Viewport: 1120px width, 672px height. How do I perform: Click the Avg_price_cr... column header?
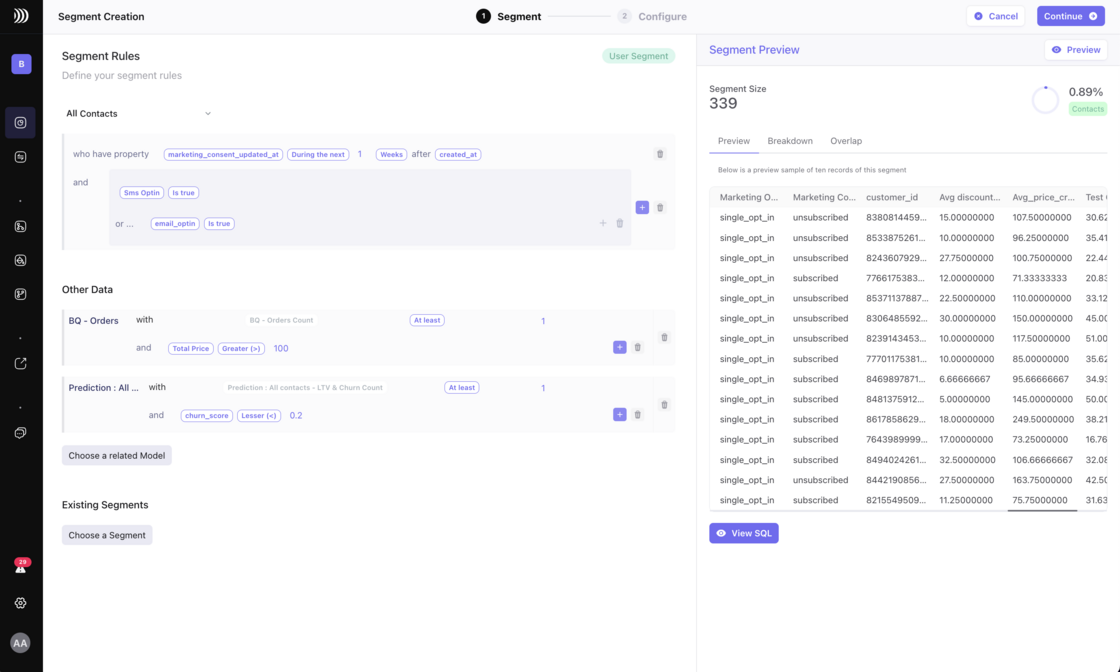tap(1043, 197)
